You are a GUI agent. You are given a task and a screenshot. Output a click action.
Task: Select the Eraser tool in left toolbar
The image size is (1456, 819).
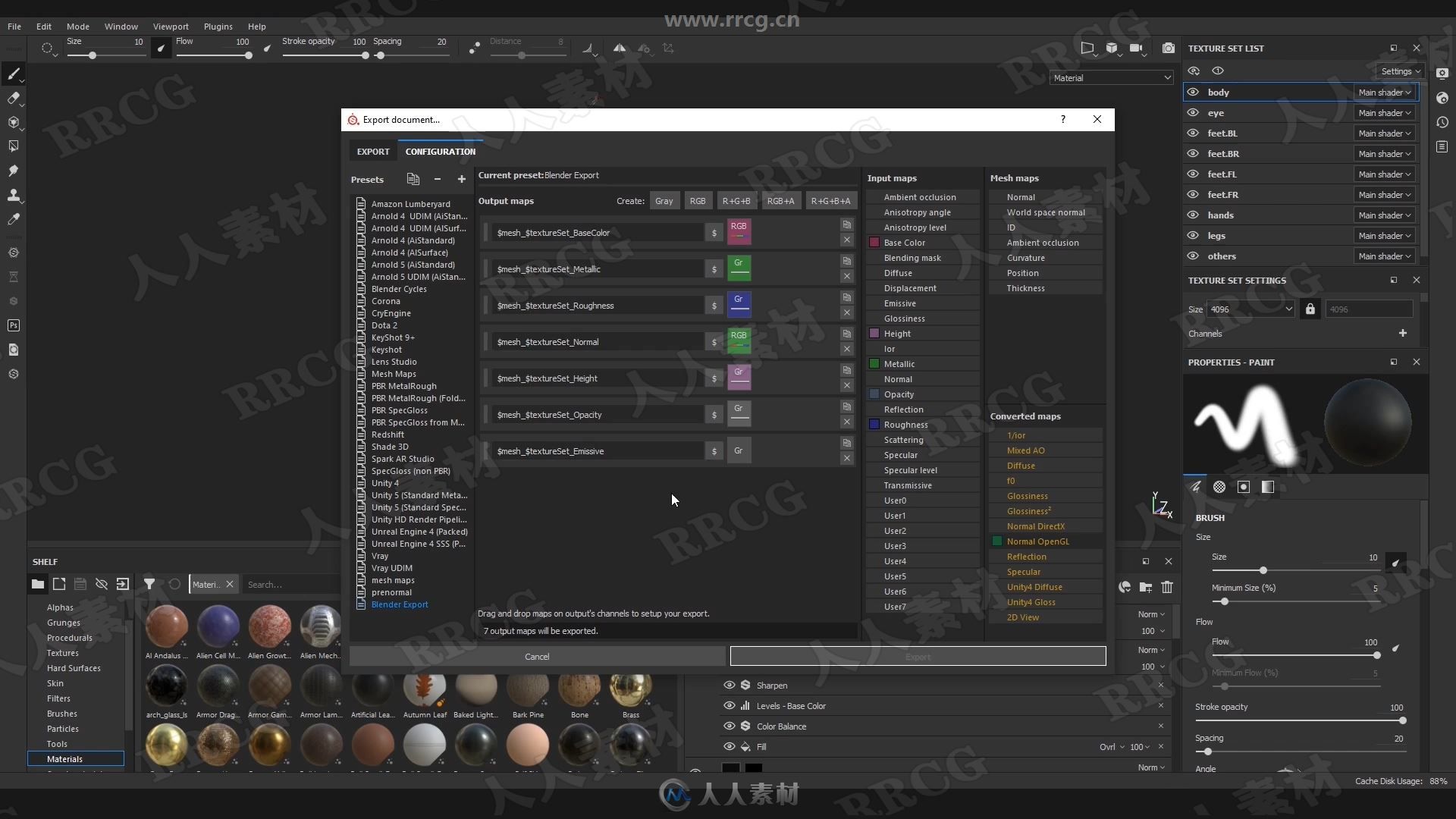click(13, 98)
